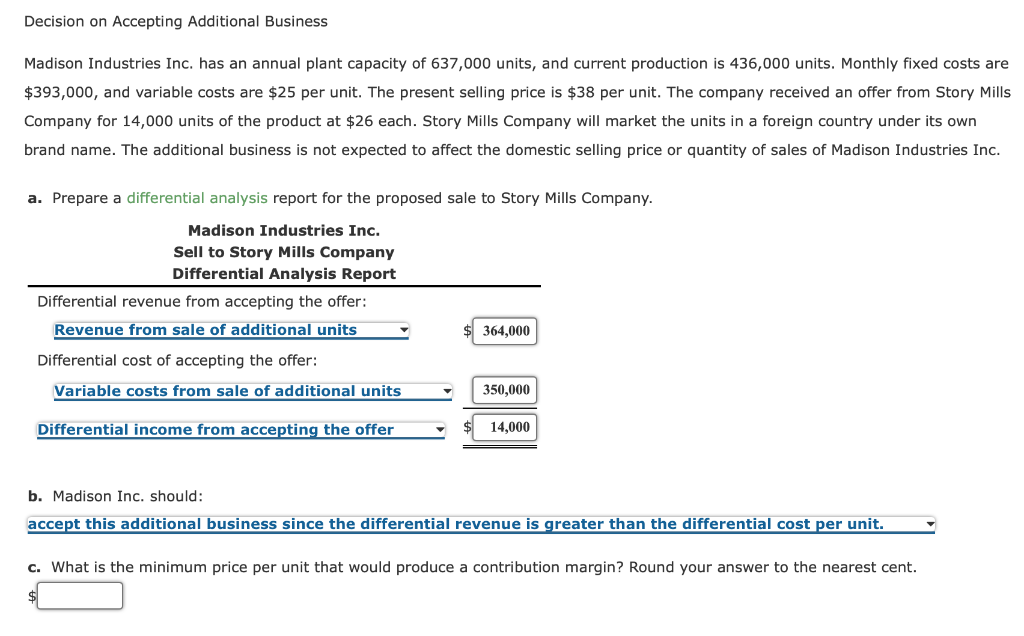Click the 'b. Madison Inc. should:' prompt
Image resolution: width=1024 pixels, height=636 pixels.
point(115,496)
